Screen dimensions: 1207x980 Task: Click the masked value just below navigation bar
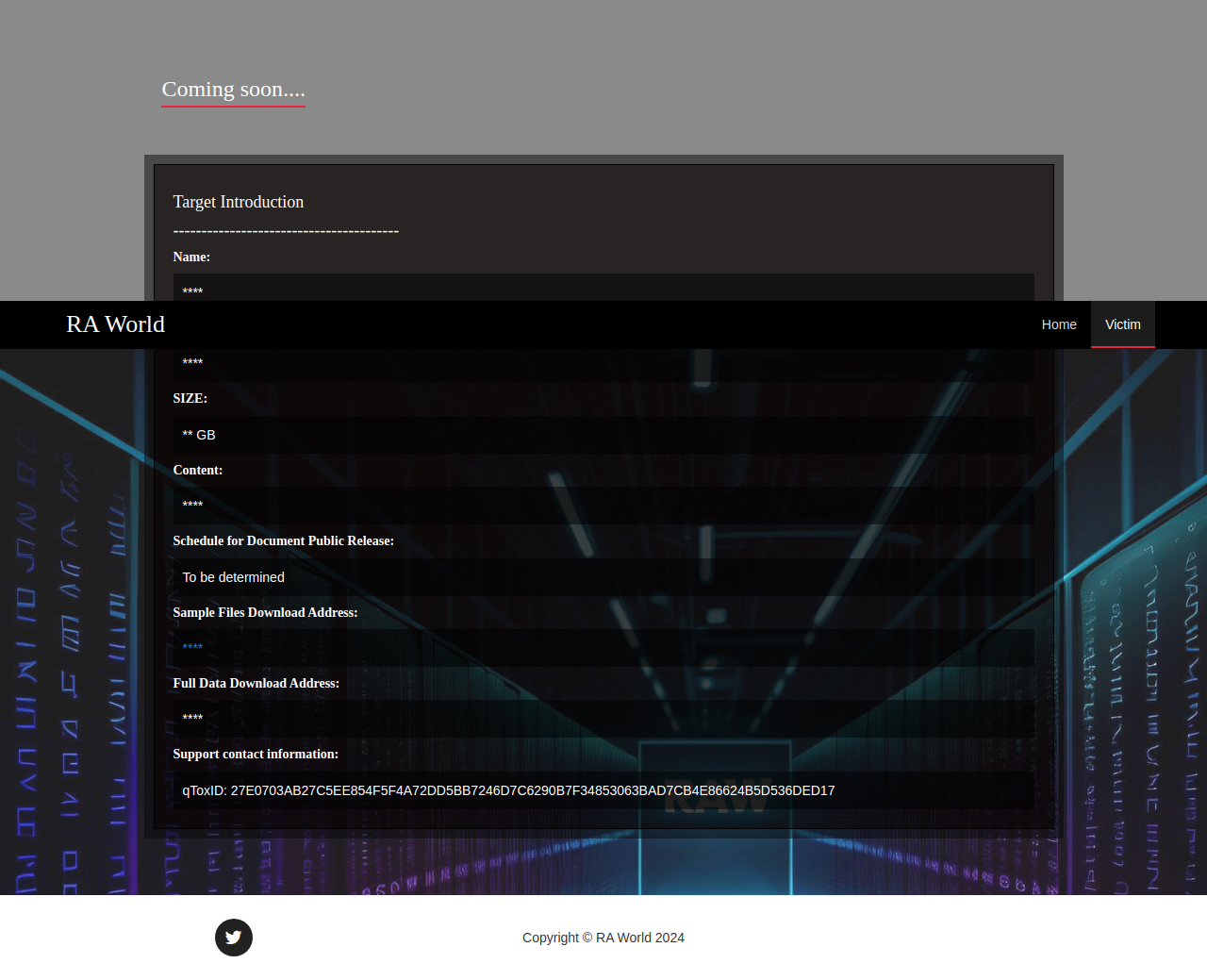pos(192,362)
